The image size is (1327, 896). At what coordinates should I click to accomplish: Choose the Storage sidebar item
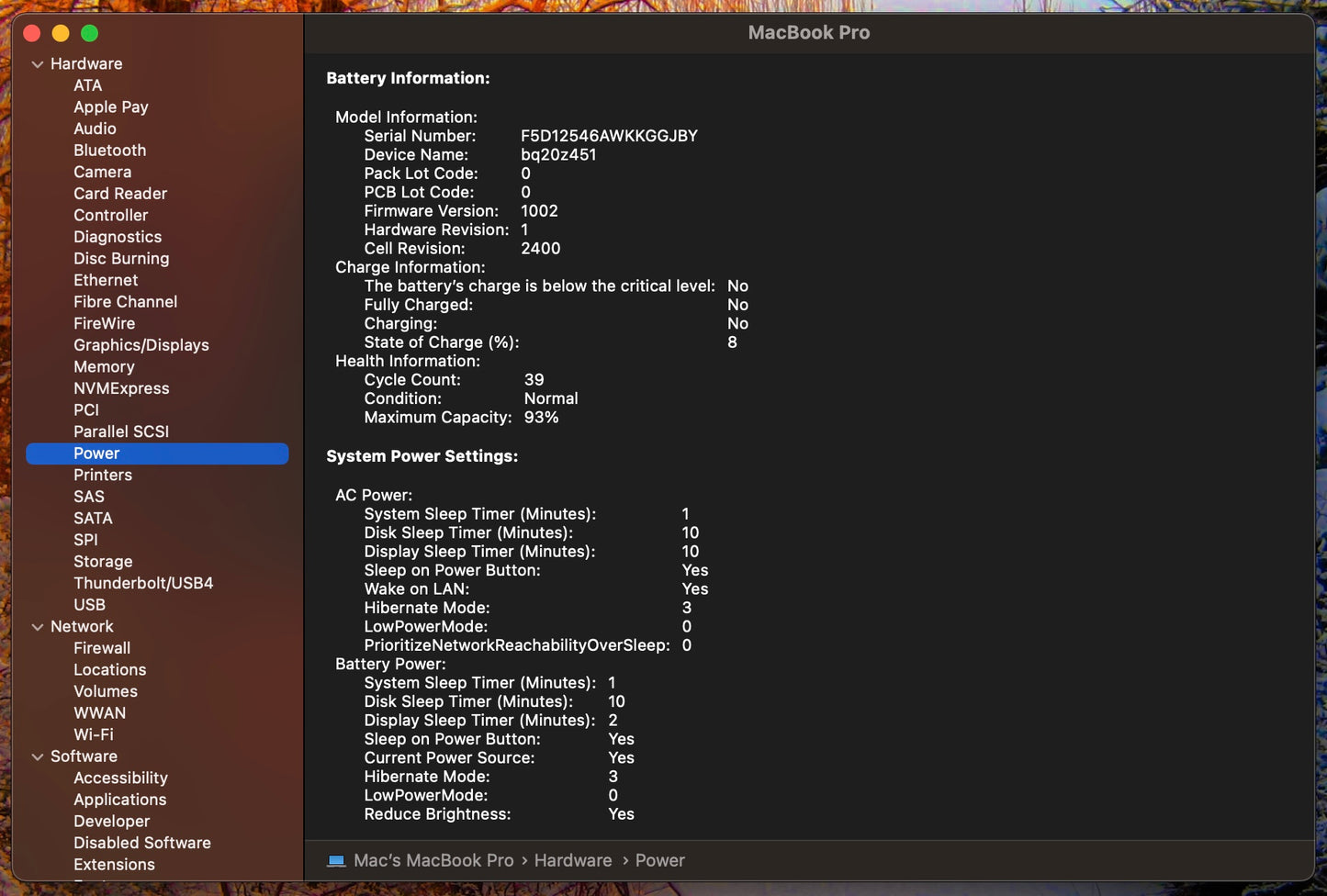tap(103, 562)
